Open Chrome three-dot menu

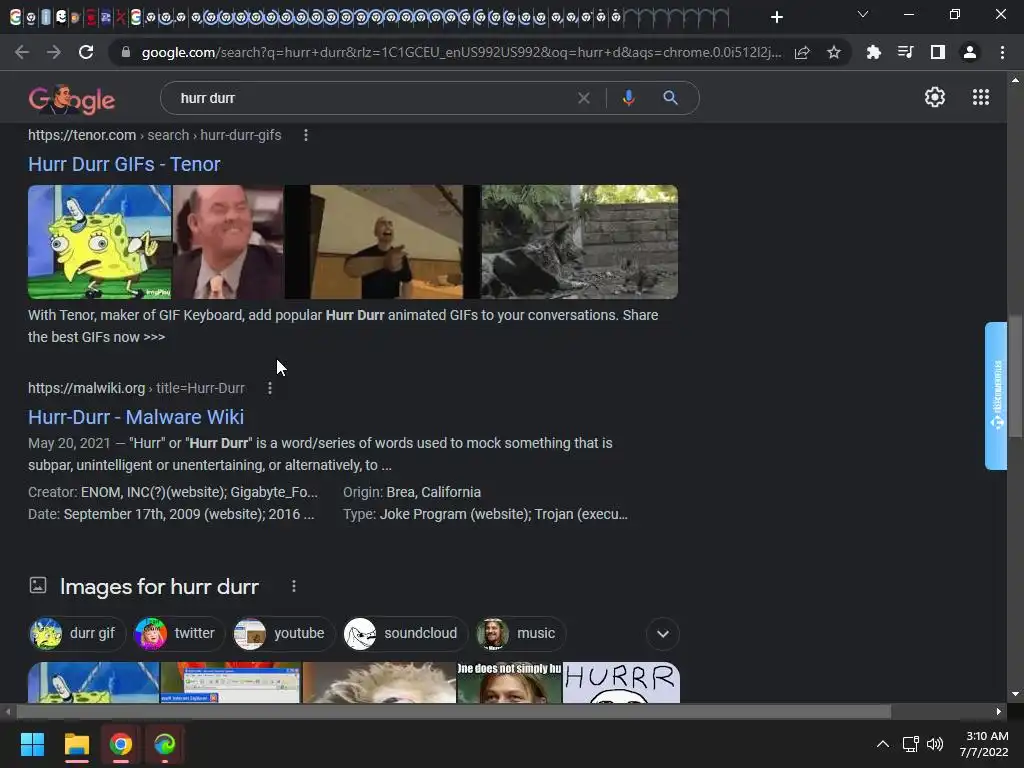pyautogui.click(x=1002, y=52)
